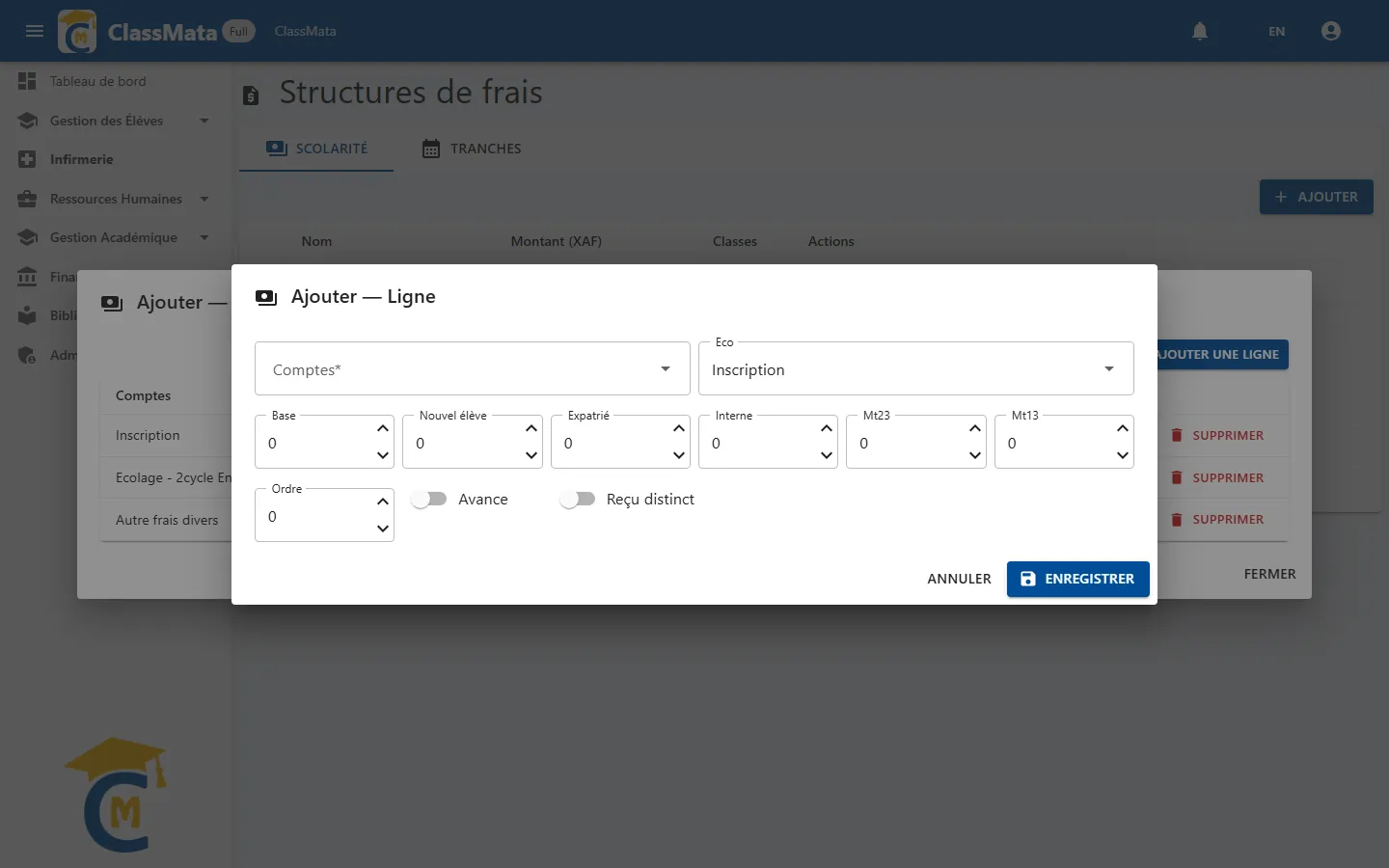Viewport: 1389px width, 868px height.
Task: Click the Tableau de bord dashboard icon
Action: coord(27,81)
